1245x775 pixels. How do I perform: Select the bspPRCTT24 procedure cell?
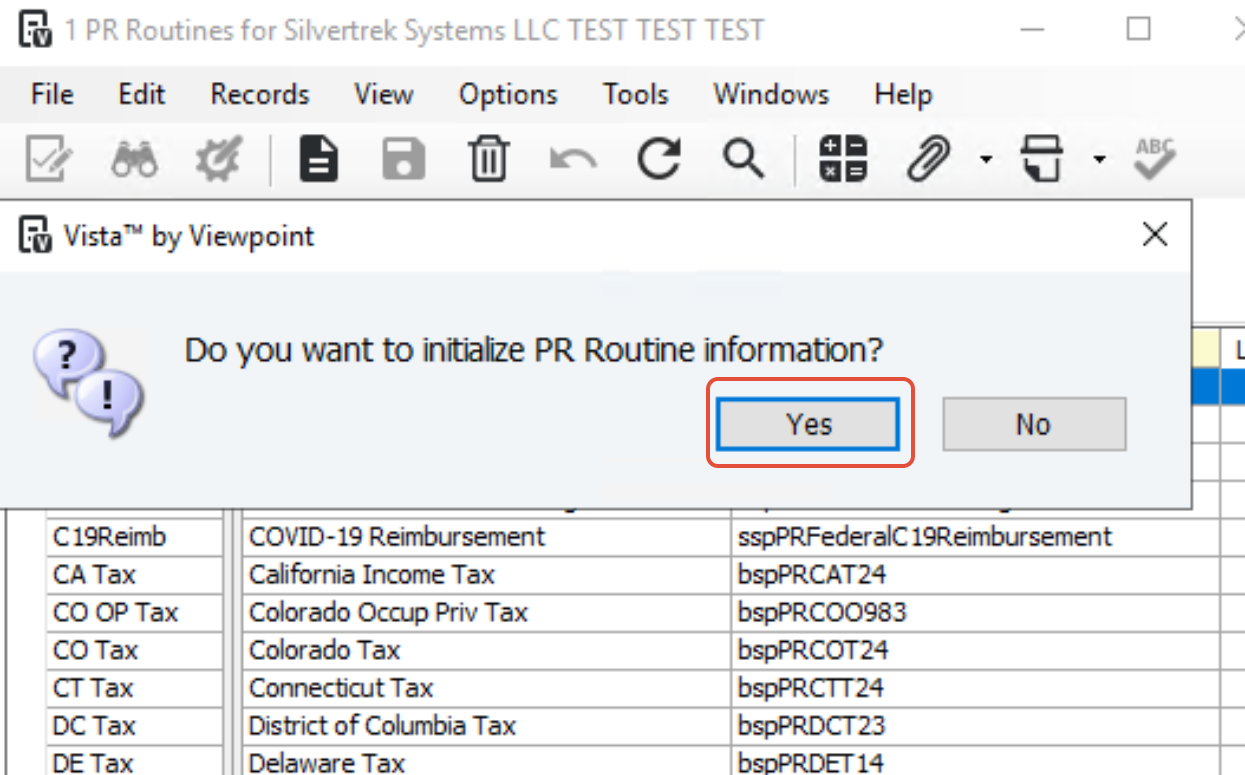click(975, 688)
